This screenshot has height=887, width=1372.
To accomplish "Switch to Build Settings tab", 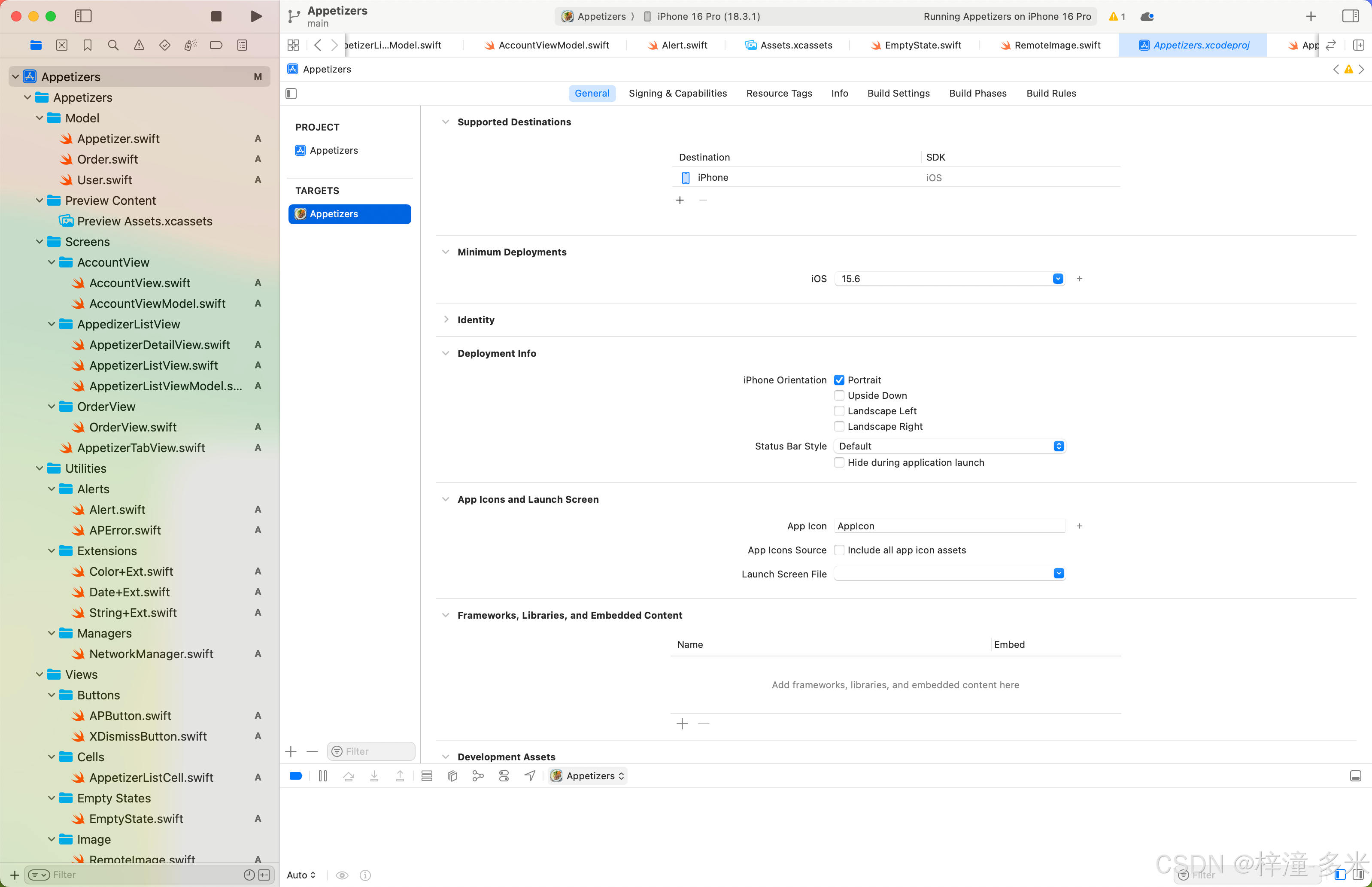I will (898, 93).
